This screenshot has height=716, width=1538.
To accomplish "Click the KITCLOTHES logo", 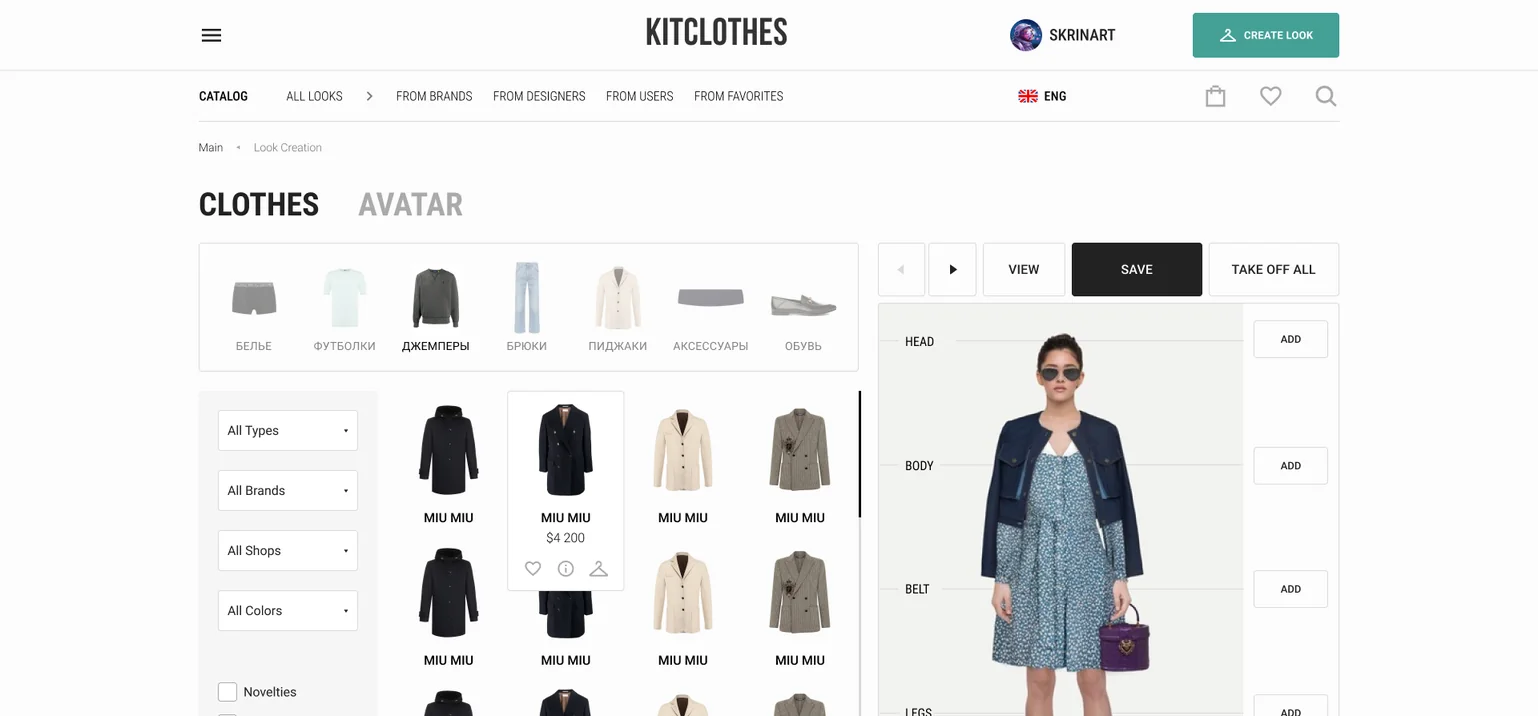I will point(716,33).
